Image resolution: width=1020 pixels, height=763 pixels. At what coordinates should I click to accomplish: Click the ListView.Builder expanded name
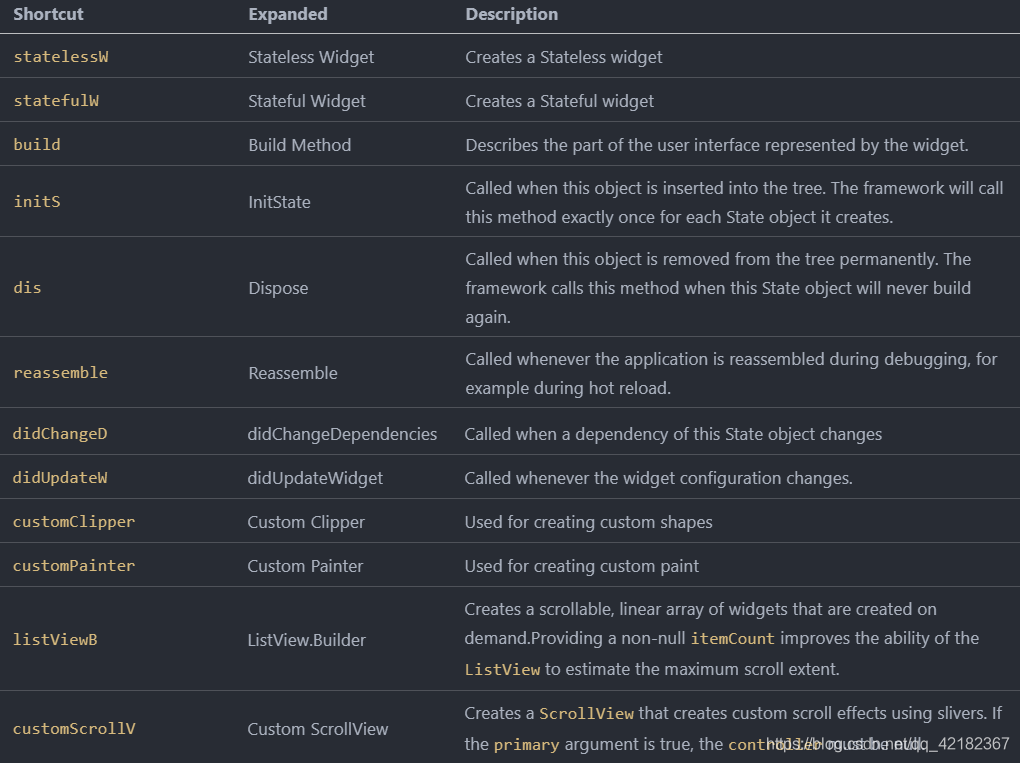[x=307, y=640]
